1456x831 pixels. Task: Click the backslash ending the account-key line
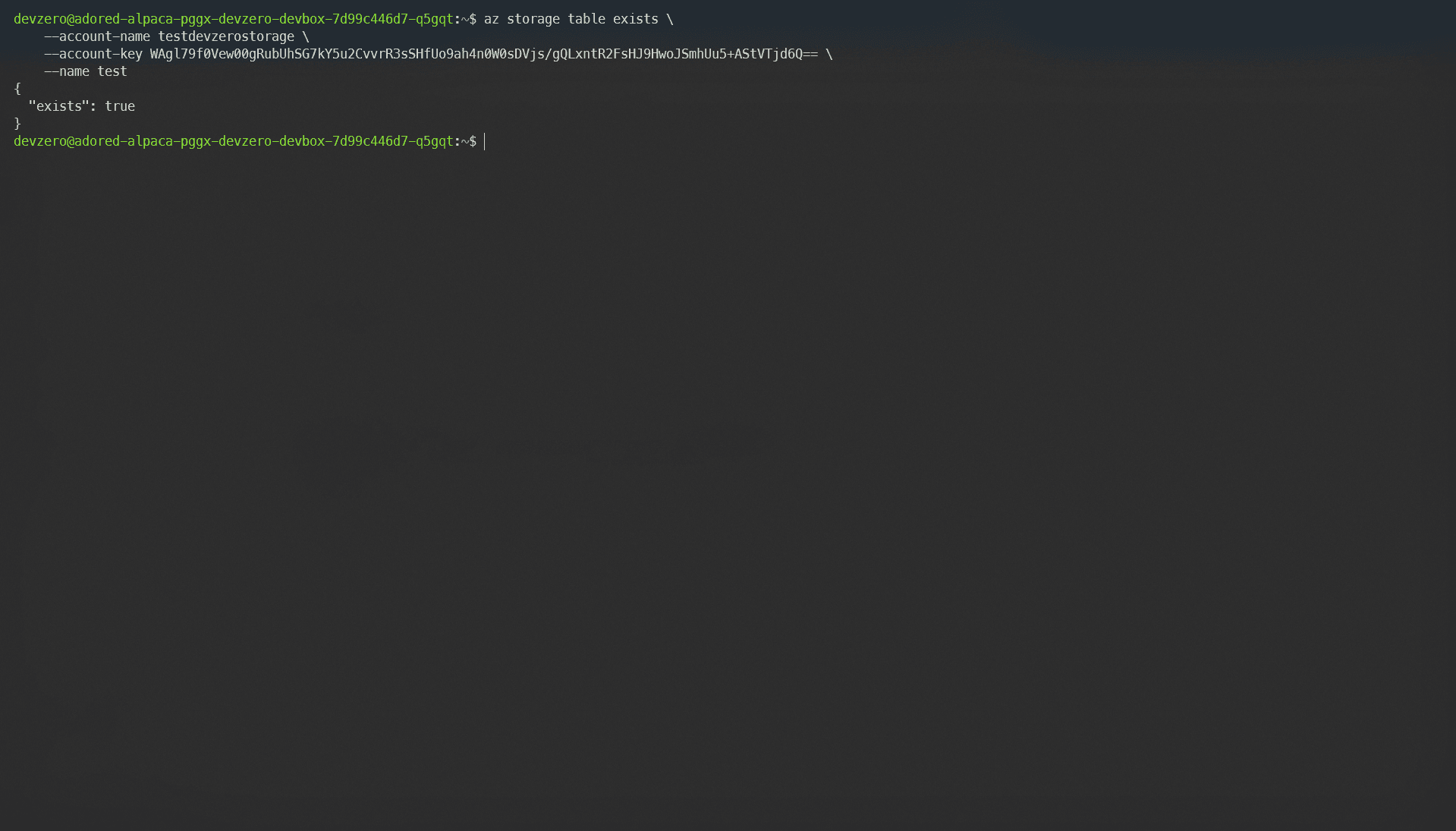829,54
